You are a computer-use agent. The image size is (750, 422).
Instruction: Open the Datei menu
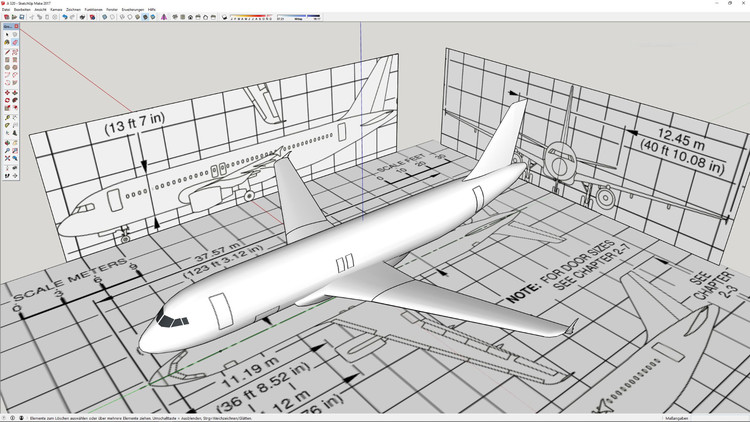click(6, 10)
